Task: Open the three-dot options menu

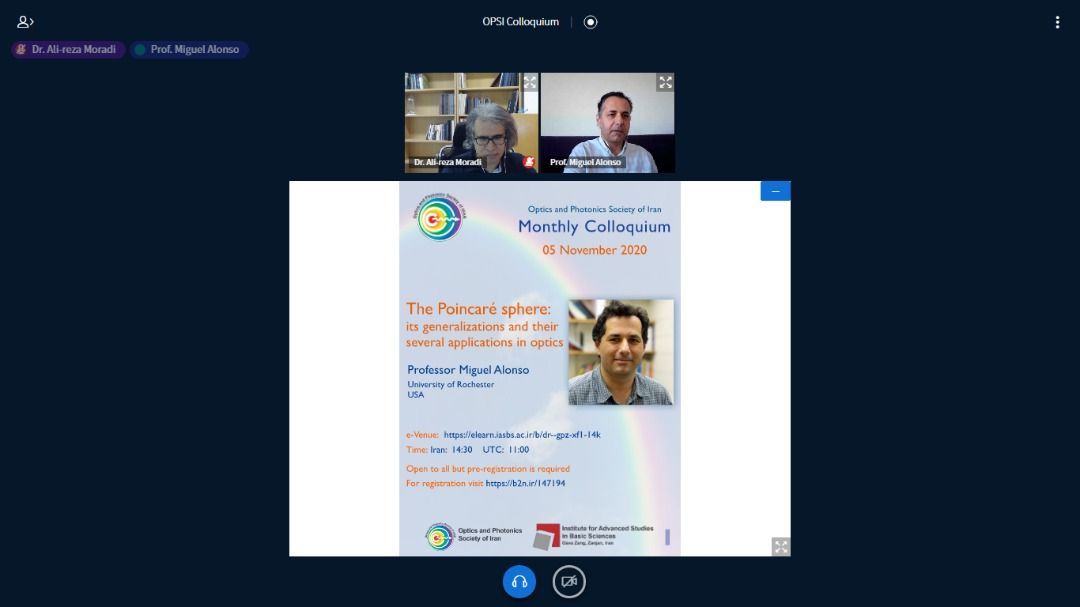Action: tap(1057, 22)
